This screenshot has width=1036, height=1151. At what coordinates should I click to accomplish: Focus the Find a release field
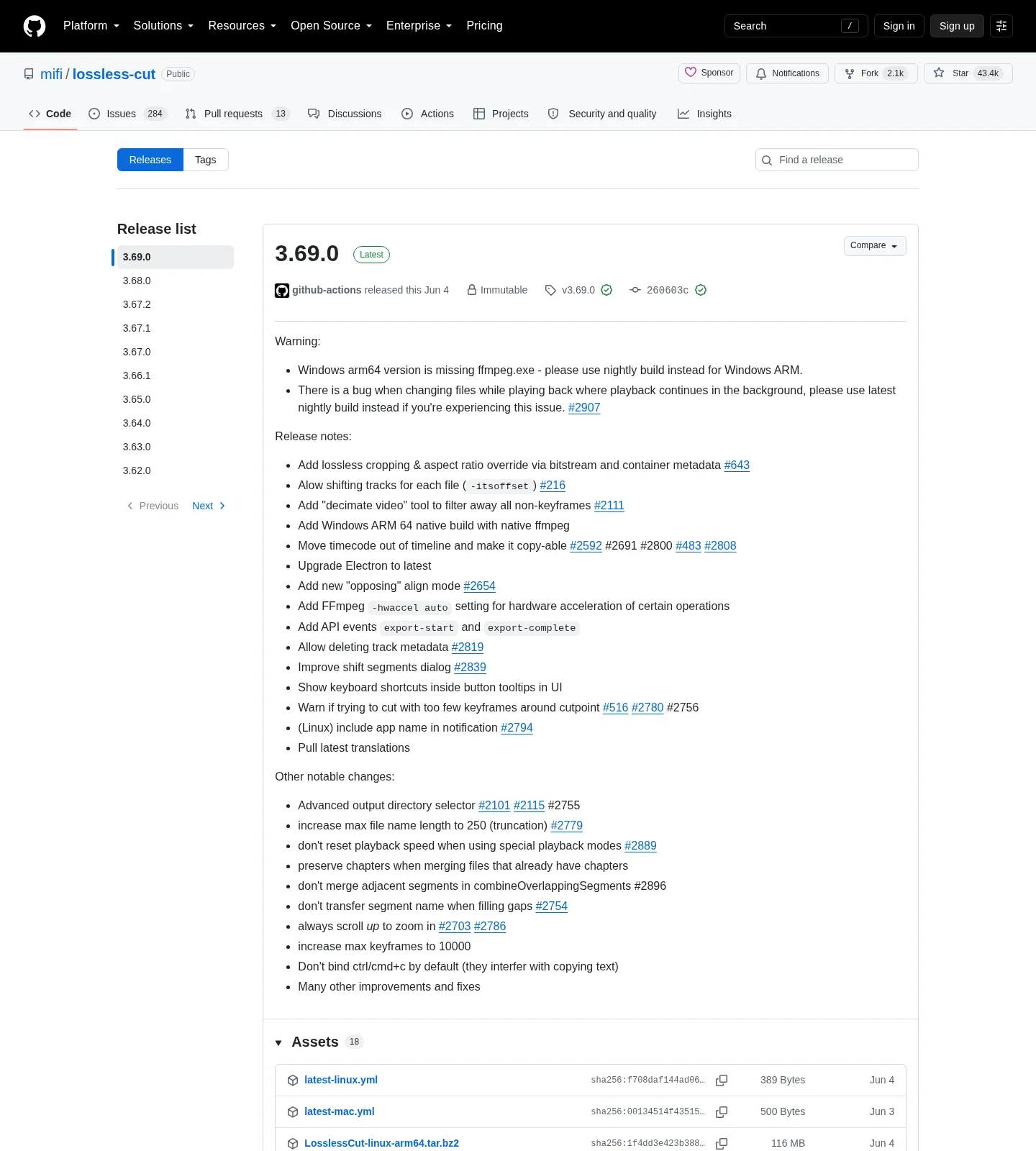pos(837,160)
